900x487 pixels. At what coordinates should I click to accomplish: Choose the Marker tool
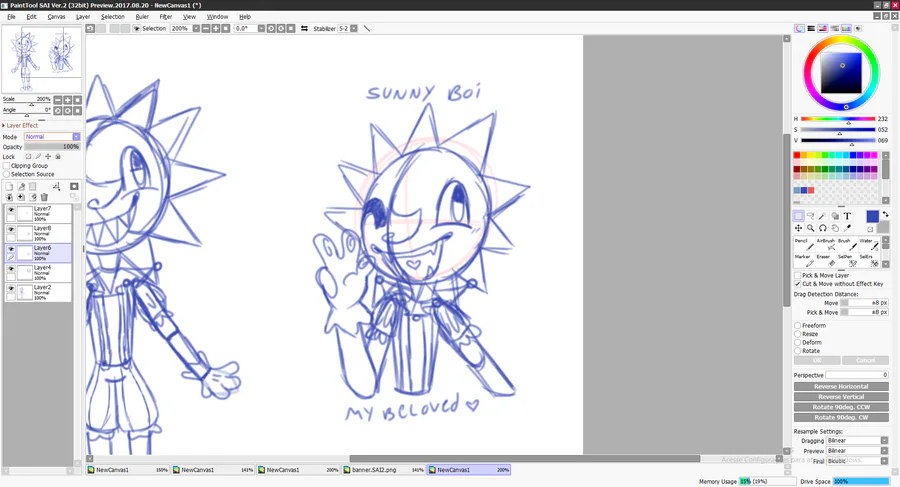[x=804, y=260]
